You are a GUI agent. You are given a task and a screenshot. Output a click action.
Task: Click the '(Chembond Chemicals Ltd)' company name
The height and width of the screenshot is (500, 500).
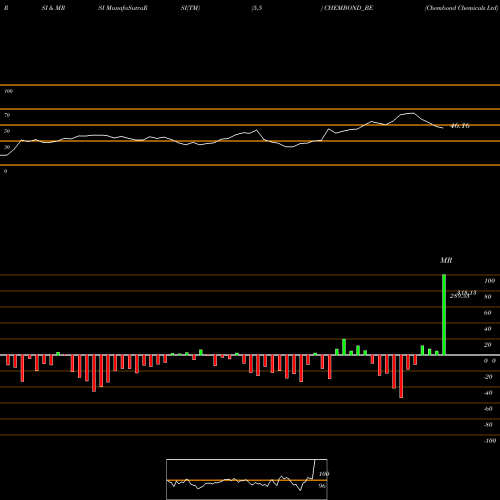[x=461, y=8]
